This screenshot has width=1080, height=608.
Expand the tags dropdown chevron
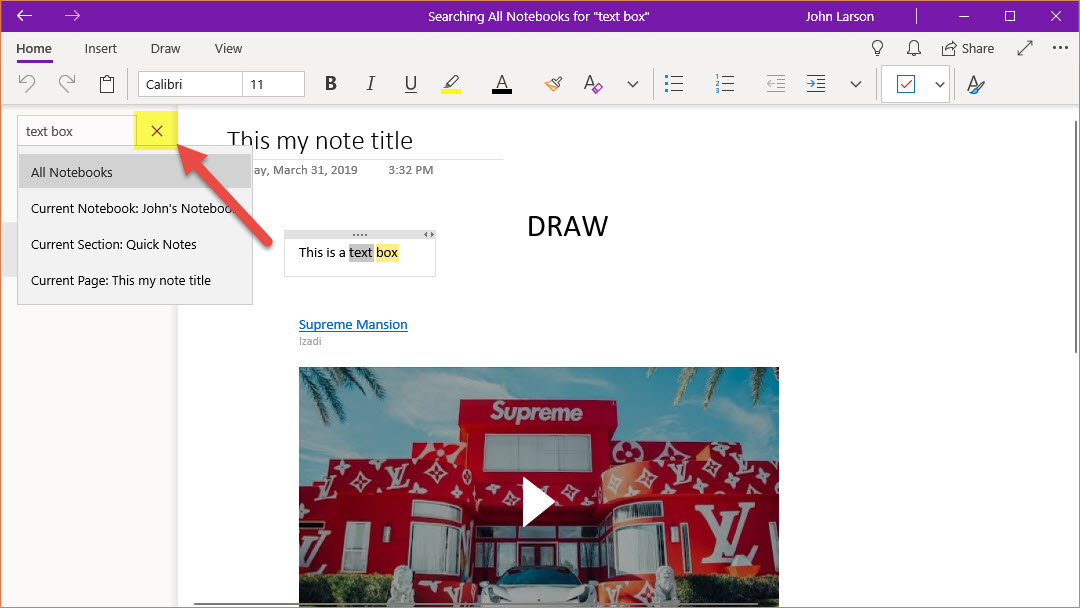tap(940, 84)
